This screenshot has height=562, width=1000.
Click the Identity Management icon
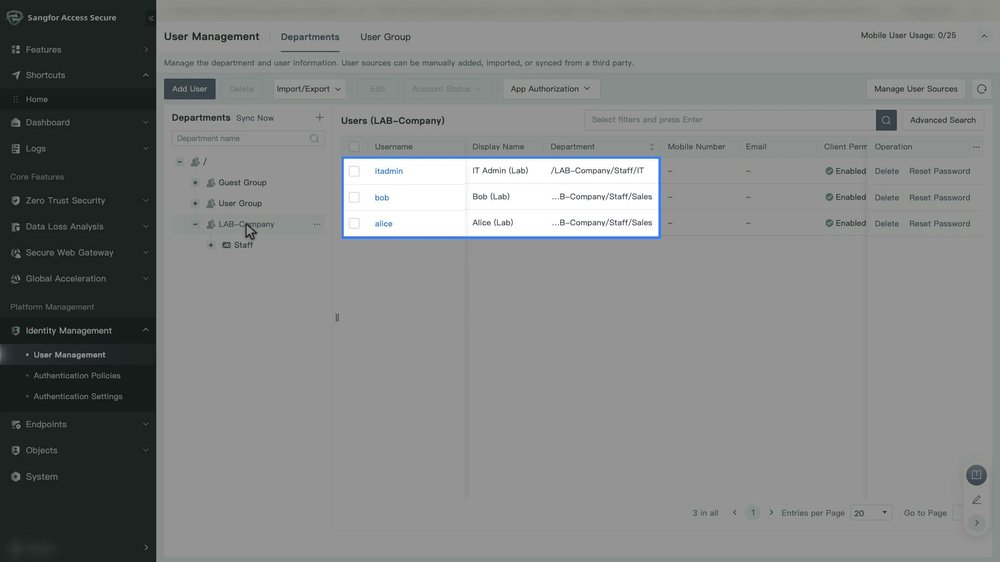point(15,330)
